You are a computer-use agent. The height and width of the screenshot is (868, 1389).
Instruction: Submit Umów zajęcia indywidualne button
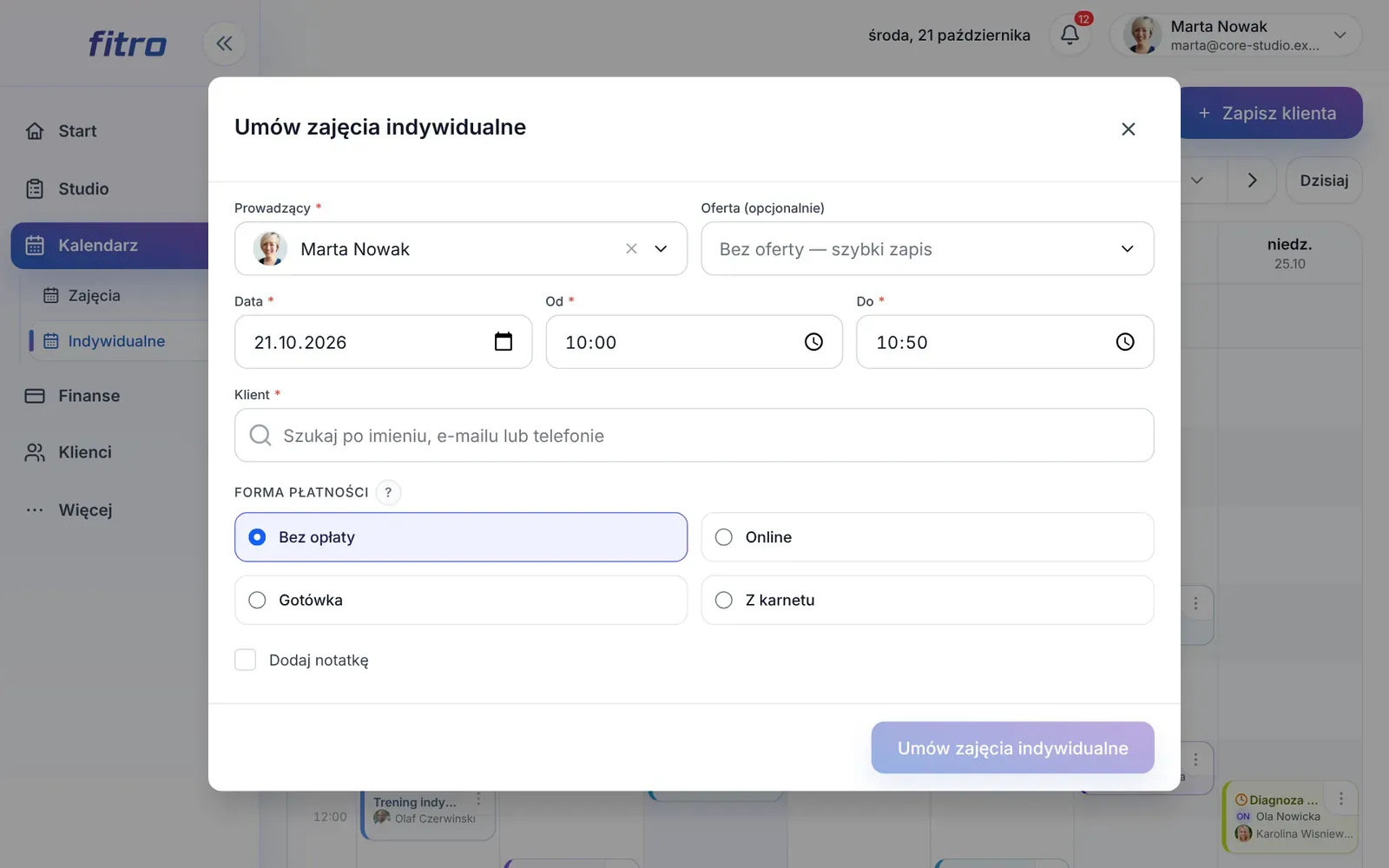(x=1012, y=747)
